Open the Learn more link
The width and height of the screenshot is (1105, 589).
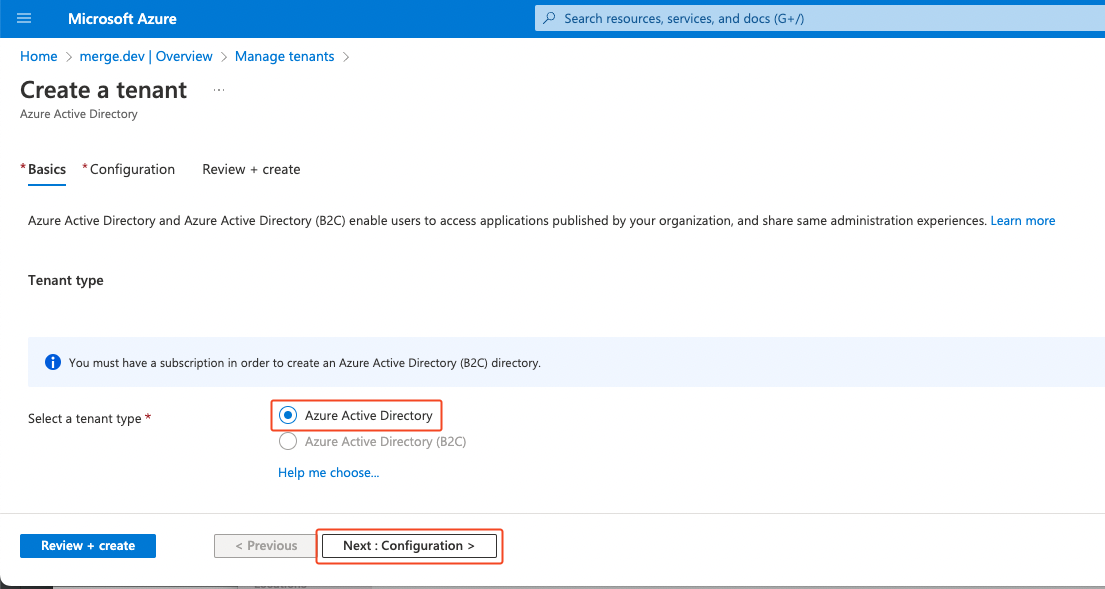(x=1022, y=220)
